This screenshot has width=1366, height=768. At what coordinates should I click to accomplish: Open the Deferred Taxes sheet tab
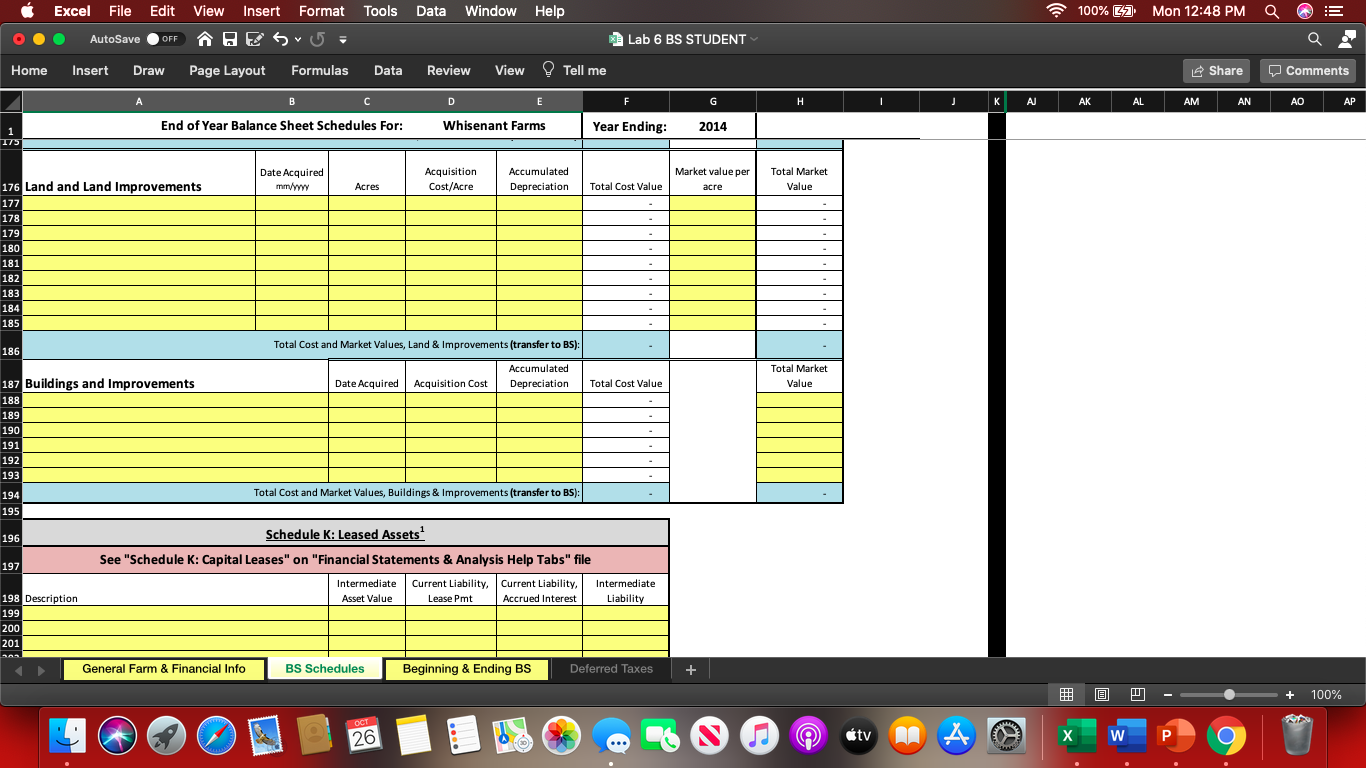pyautogui.click(x=611, y=669)
